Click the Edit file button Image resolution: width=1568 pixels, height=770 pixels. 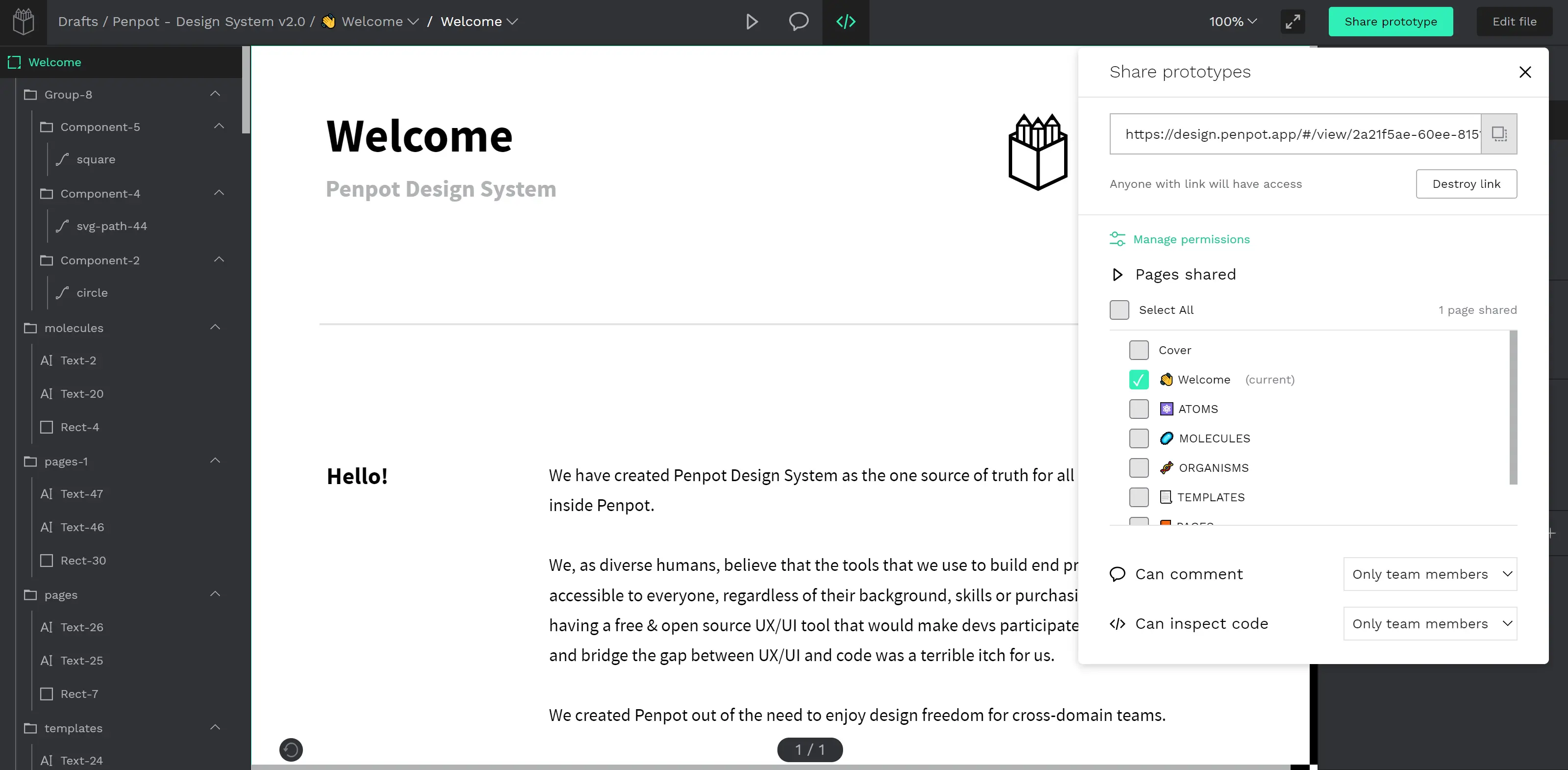point(1514,22)
